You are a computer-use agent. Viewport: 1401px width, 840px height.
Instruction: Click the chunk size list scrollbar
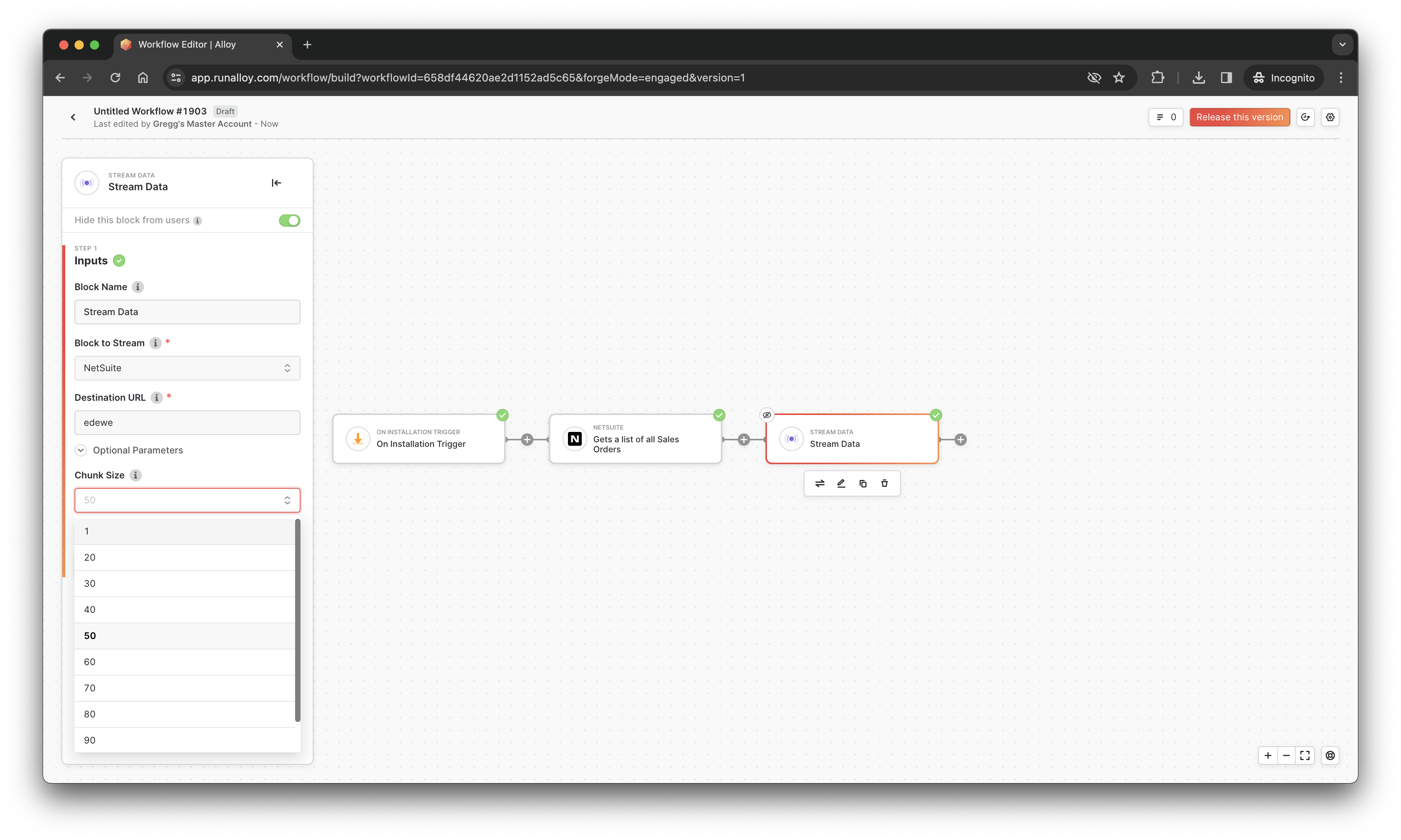[x=298, y=621]
